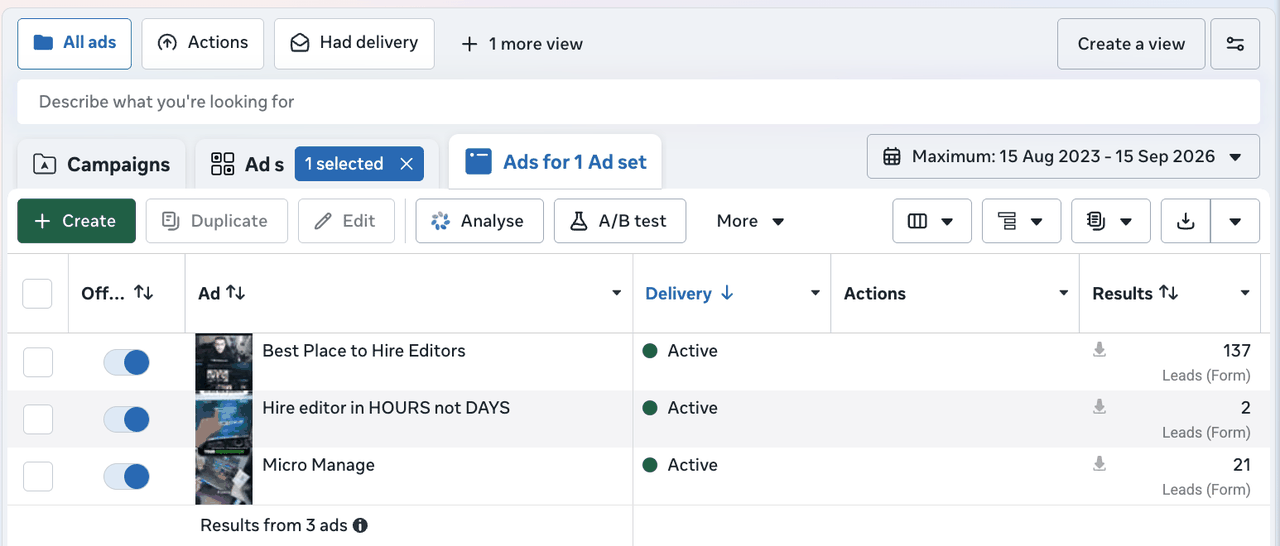Tick the select-all checkbox in the header

[x=37, y=293]
